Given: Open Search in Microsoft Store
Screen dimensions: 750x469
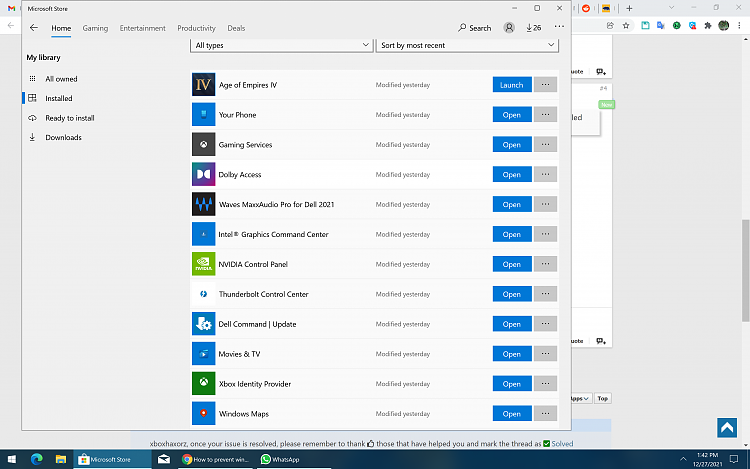Looking at the screenshot, I should pyautogui.click(x=474, y=28).
